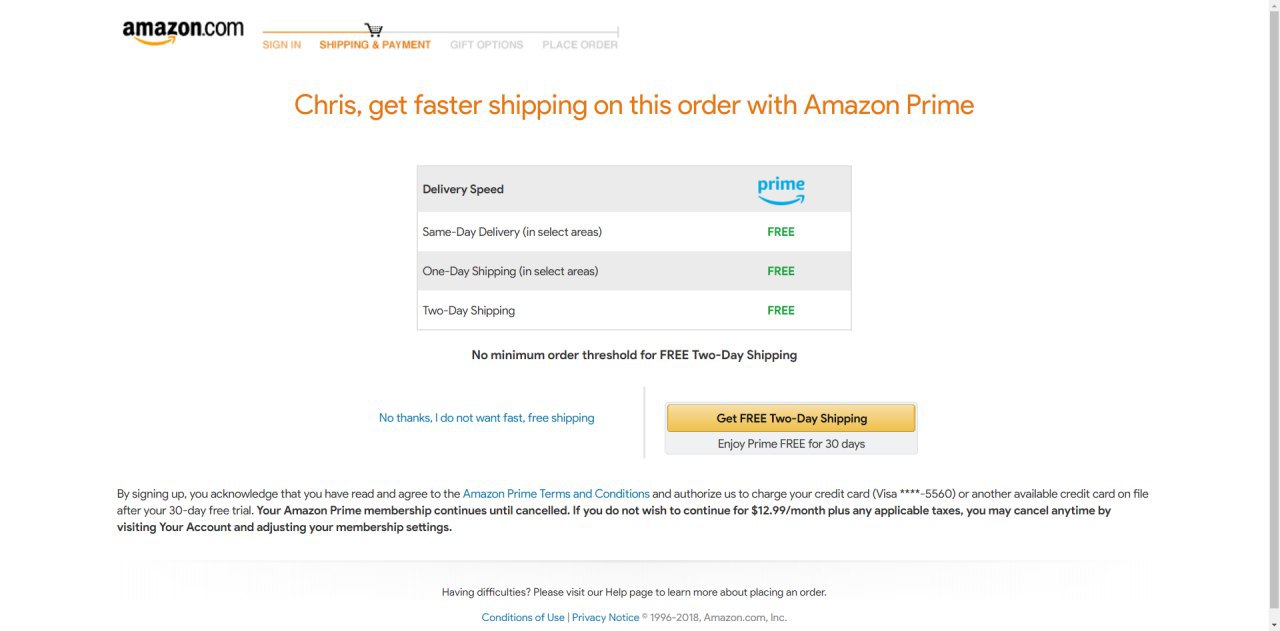Click the scrollbar down arrow

pyautogui.click(x=1273, y=625)
